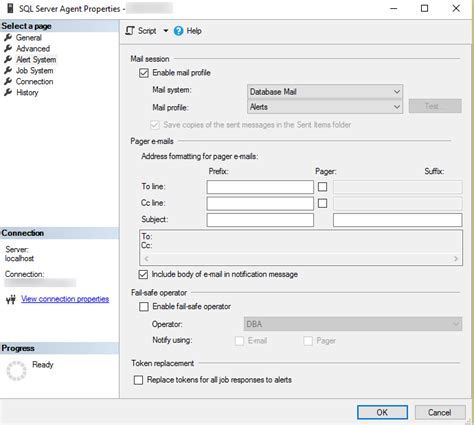Maximize the properties window
The width and height of the screenshot is (474, 425).
click(424, 9)
